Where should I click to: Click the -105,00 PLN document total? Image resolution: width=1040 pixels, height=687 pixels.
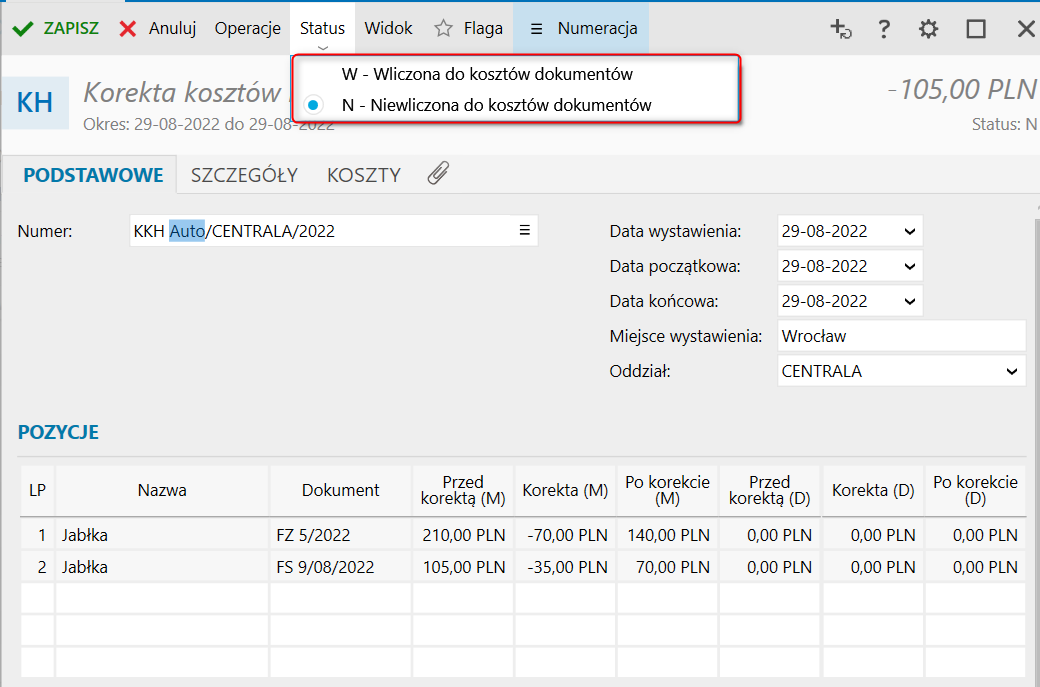(x=962, y=90)
